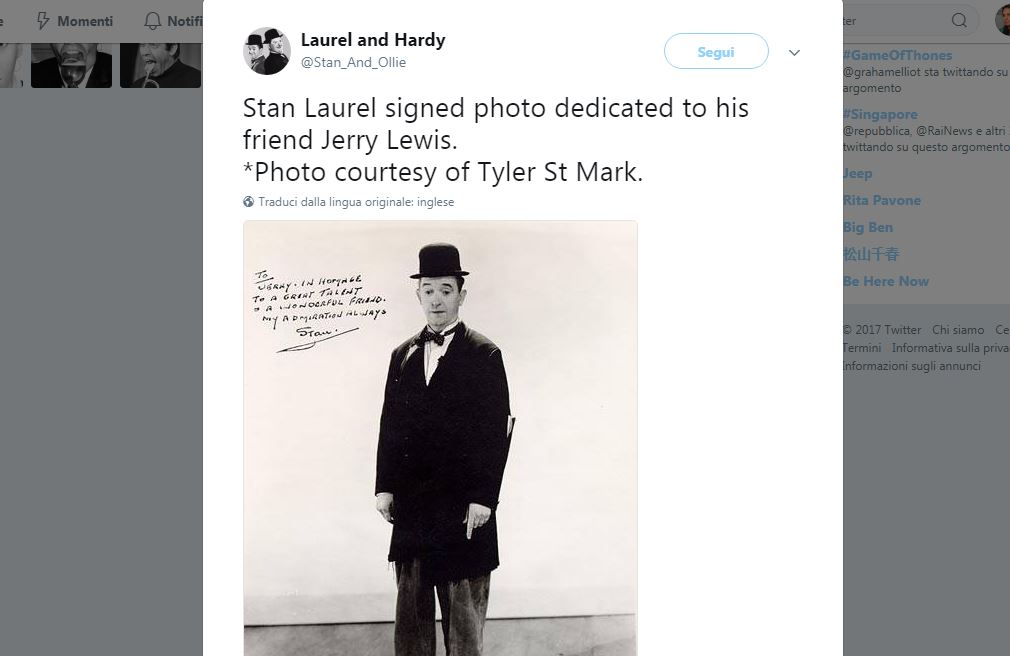View the Be Here Now trend
1010x656 pixels.
pos(885,281)
